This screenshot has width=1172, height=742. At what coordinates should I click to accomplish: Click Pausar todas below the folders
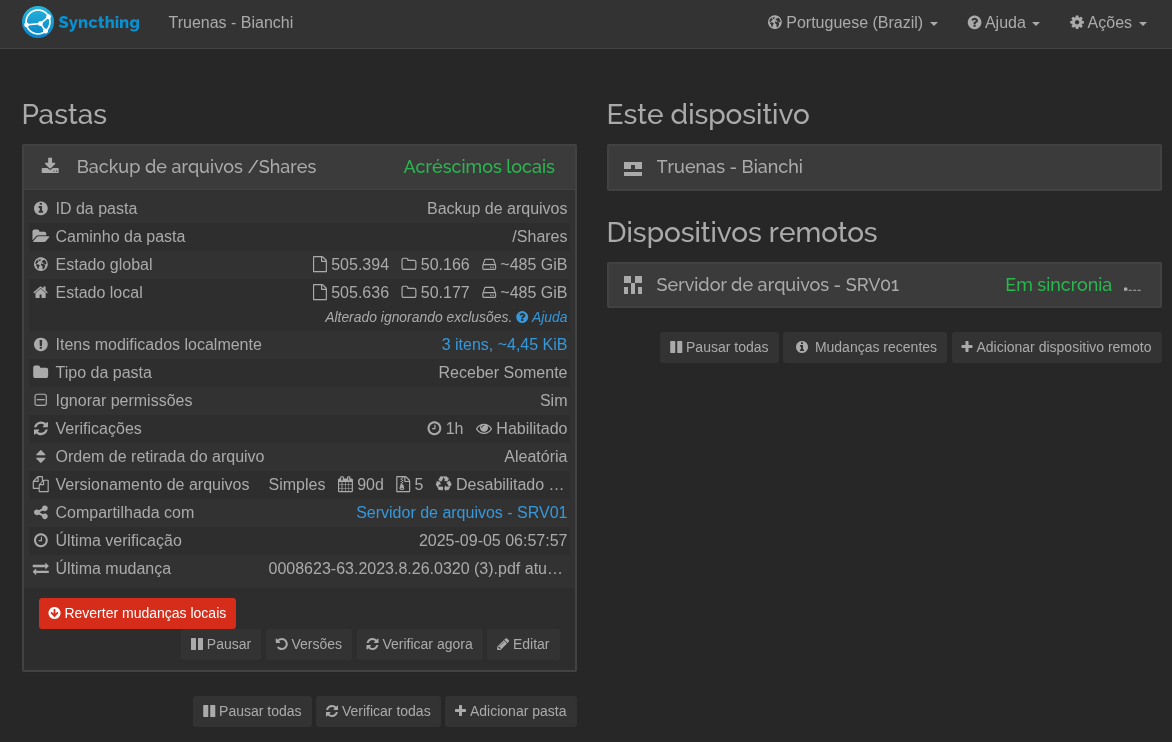coord(252,711)
